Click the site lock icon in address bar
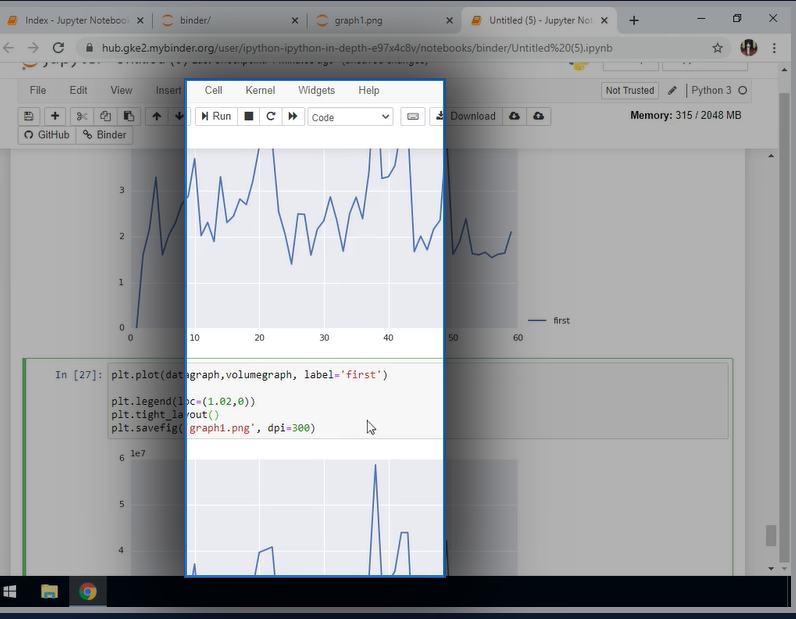796x619 pixels. pos(89,48)
